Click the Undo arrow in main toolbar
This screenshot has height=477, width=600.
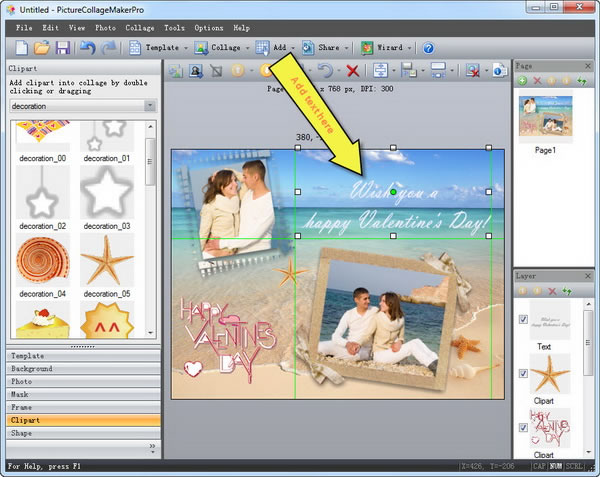(87, 47)
